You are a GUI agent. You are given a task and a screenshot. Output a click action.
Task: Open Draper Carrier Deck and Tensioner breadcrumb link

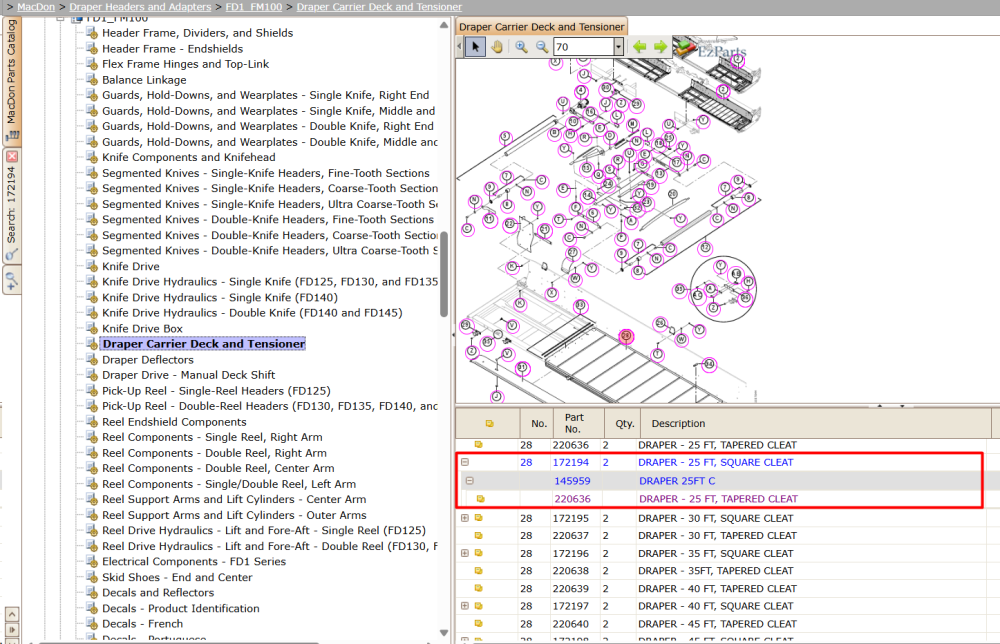click(x=379, y=7)
